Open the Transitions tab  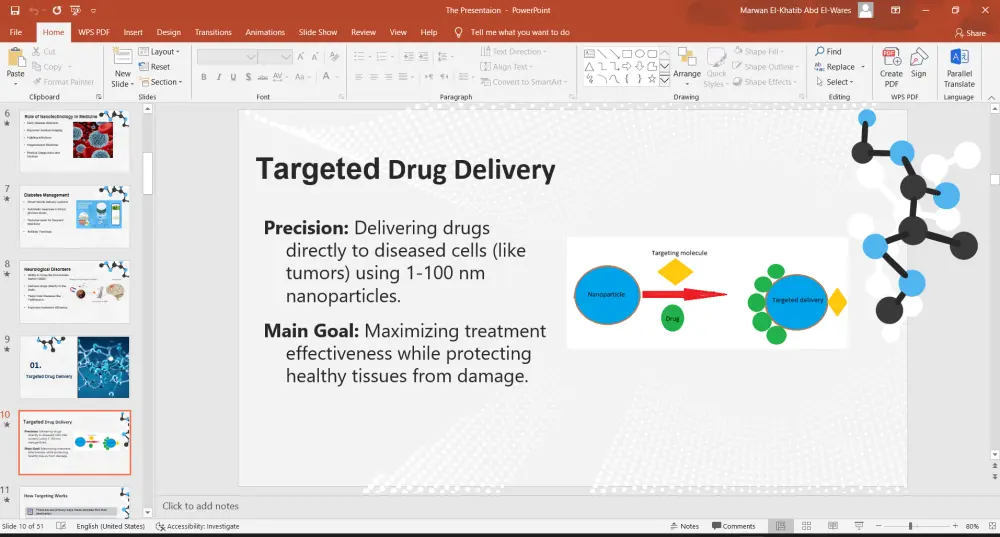[213, 32]
